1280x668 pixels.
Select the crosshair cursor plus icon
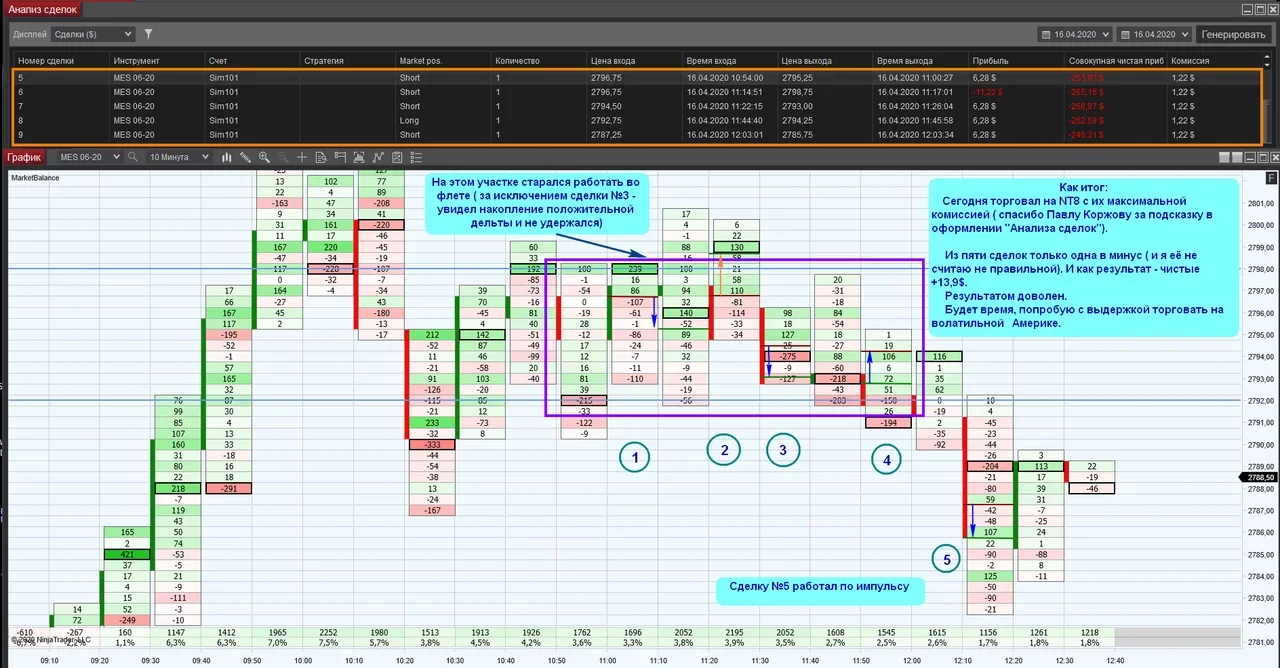point(301,157)
